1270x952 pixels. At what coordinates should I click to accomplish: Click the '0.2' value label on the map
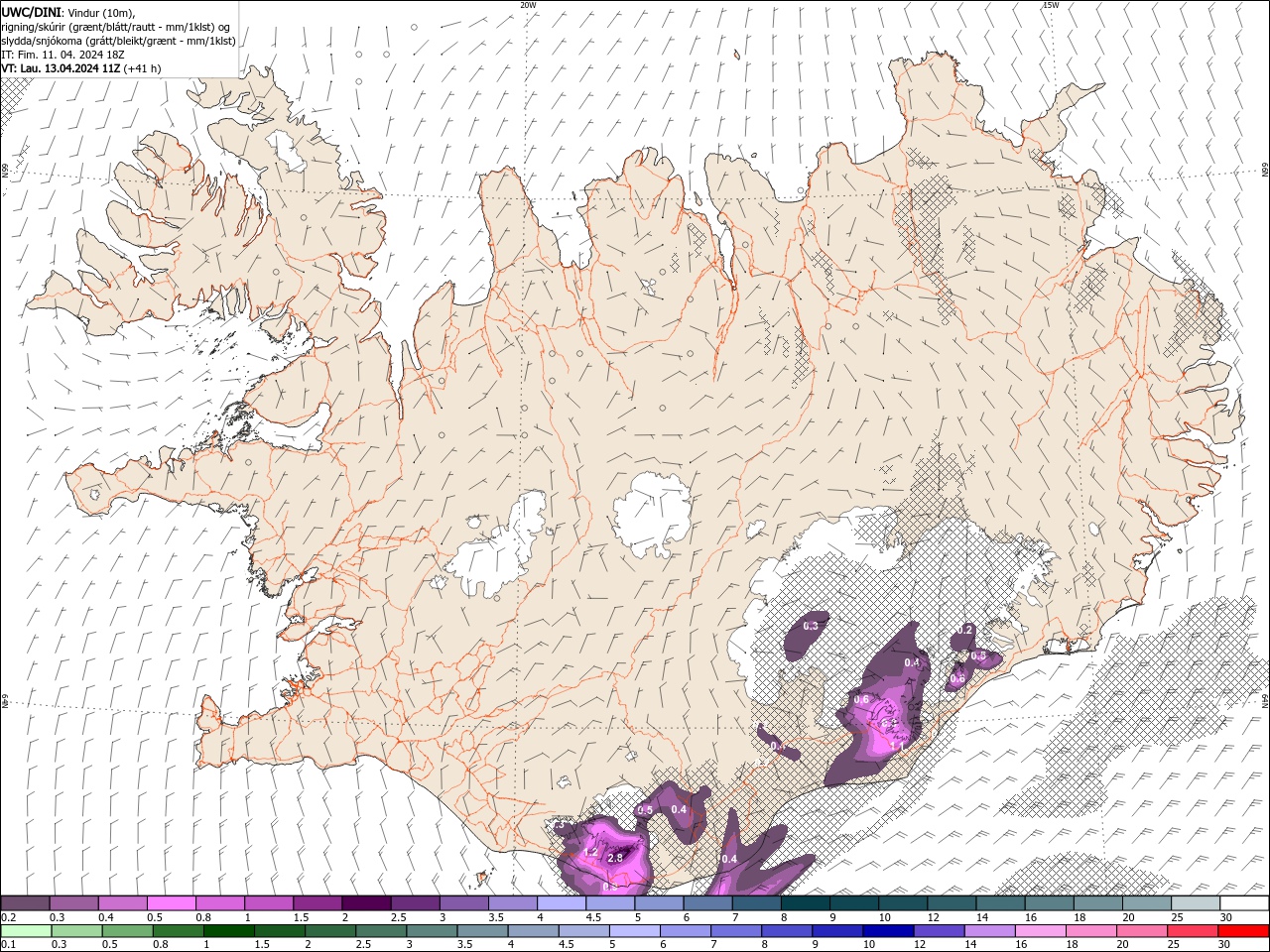964,631
